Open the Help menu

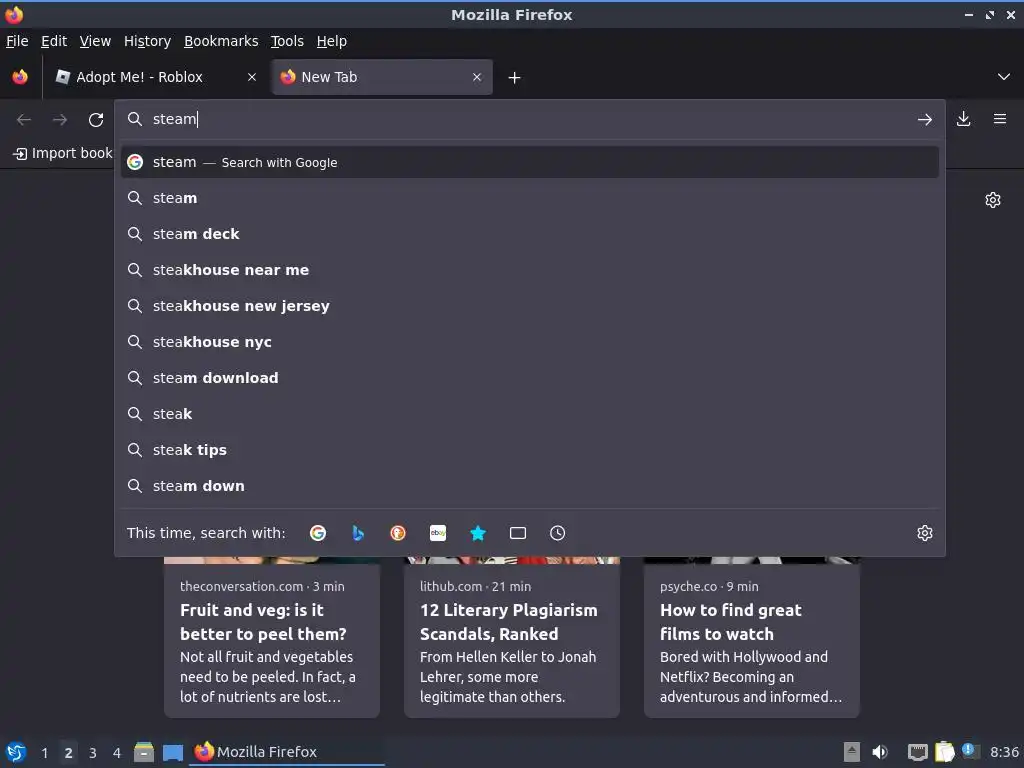click(332, 41)
